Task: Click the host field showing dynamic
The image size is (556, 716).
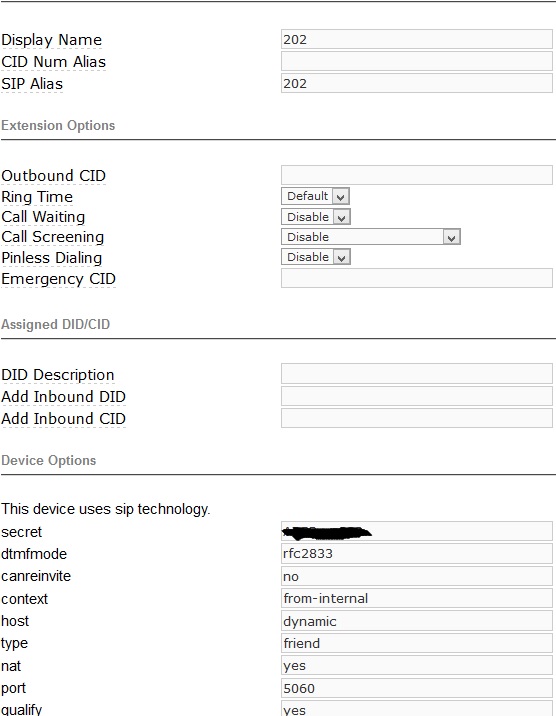Action: point(417,621)
